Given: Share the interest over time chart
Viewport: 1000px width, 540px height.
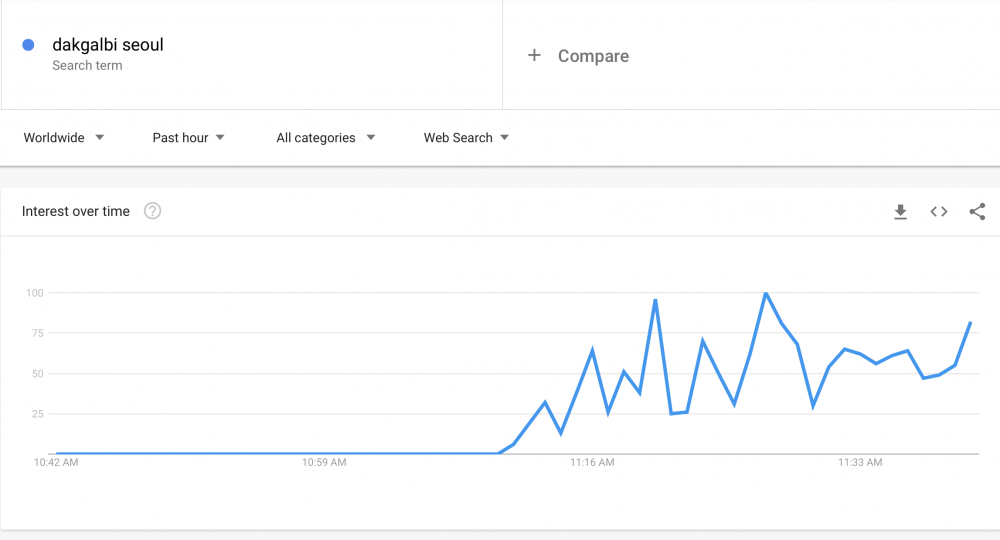Looking at the screenshot, I should point(977,212).
